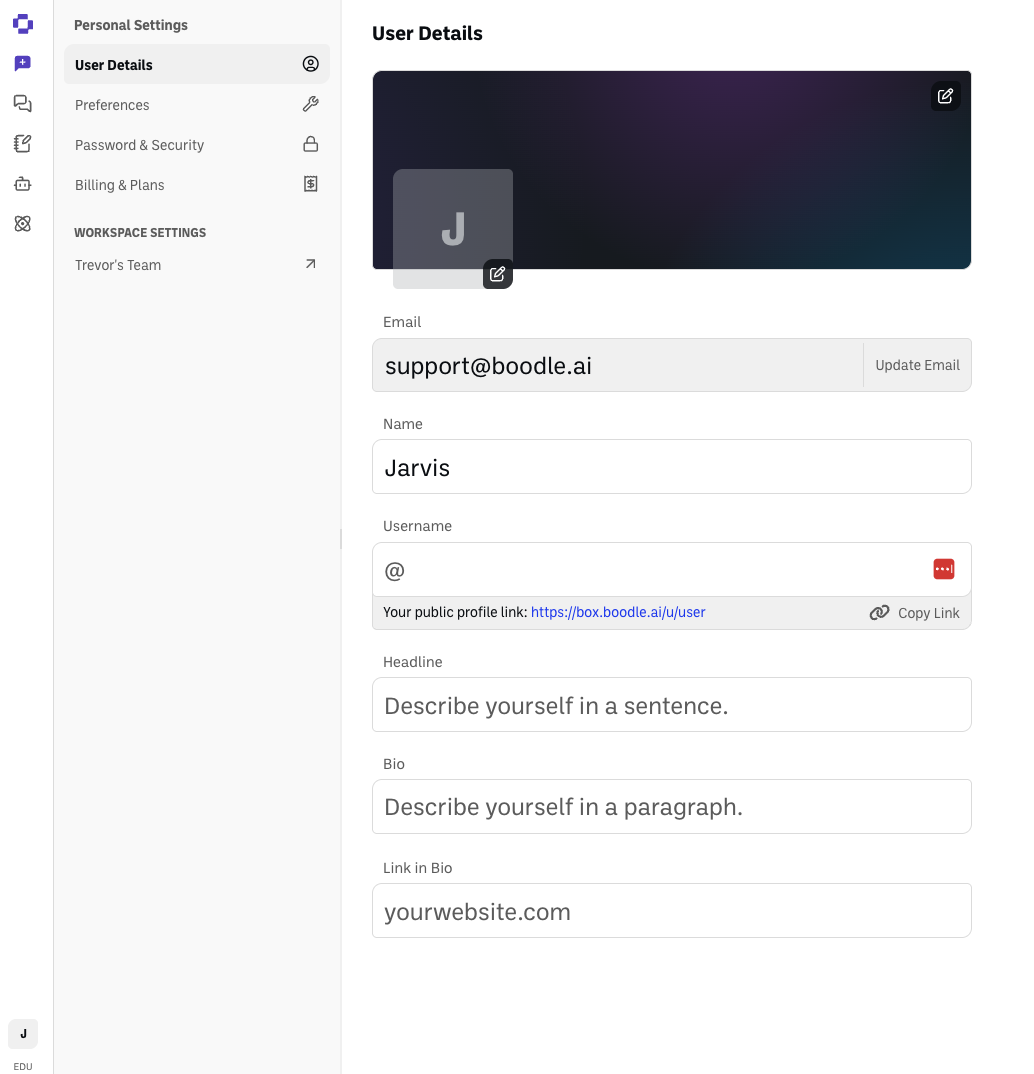1034x1074 pixels.
Task: Open the bots robot icon in left rail
Action: click(23, 184)
